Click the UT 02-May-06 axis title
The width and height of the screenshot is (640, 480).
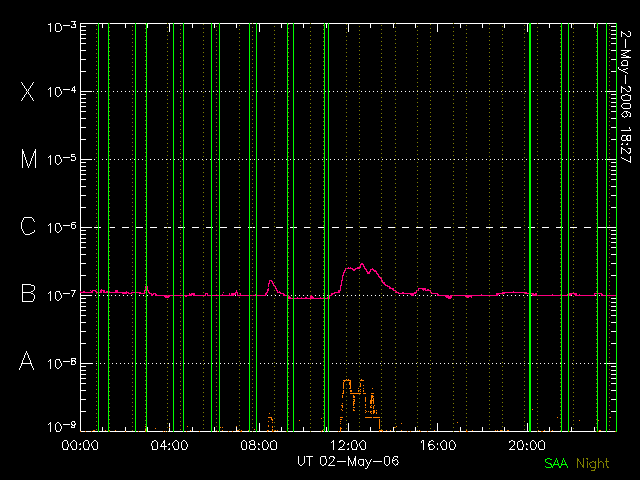(348, 461)
